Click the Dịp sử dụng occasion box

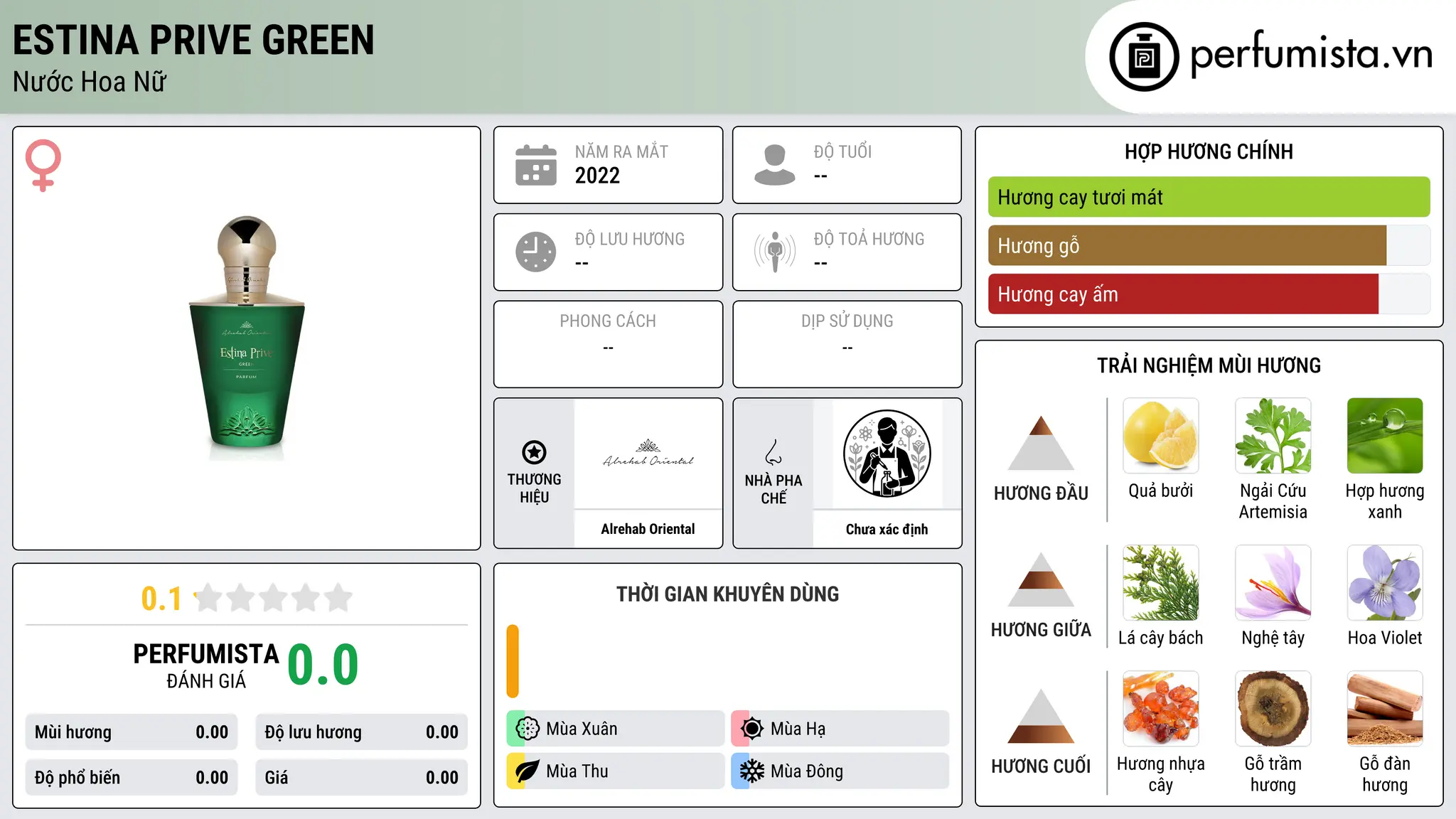[847, 344]
